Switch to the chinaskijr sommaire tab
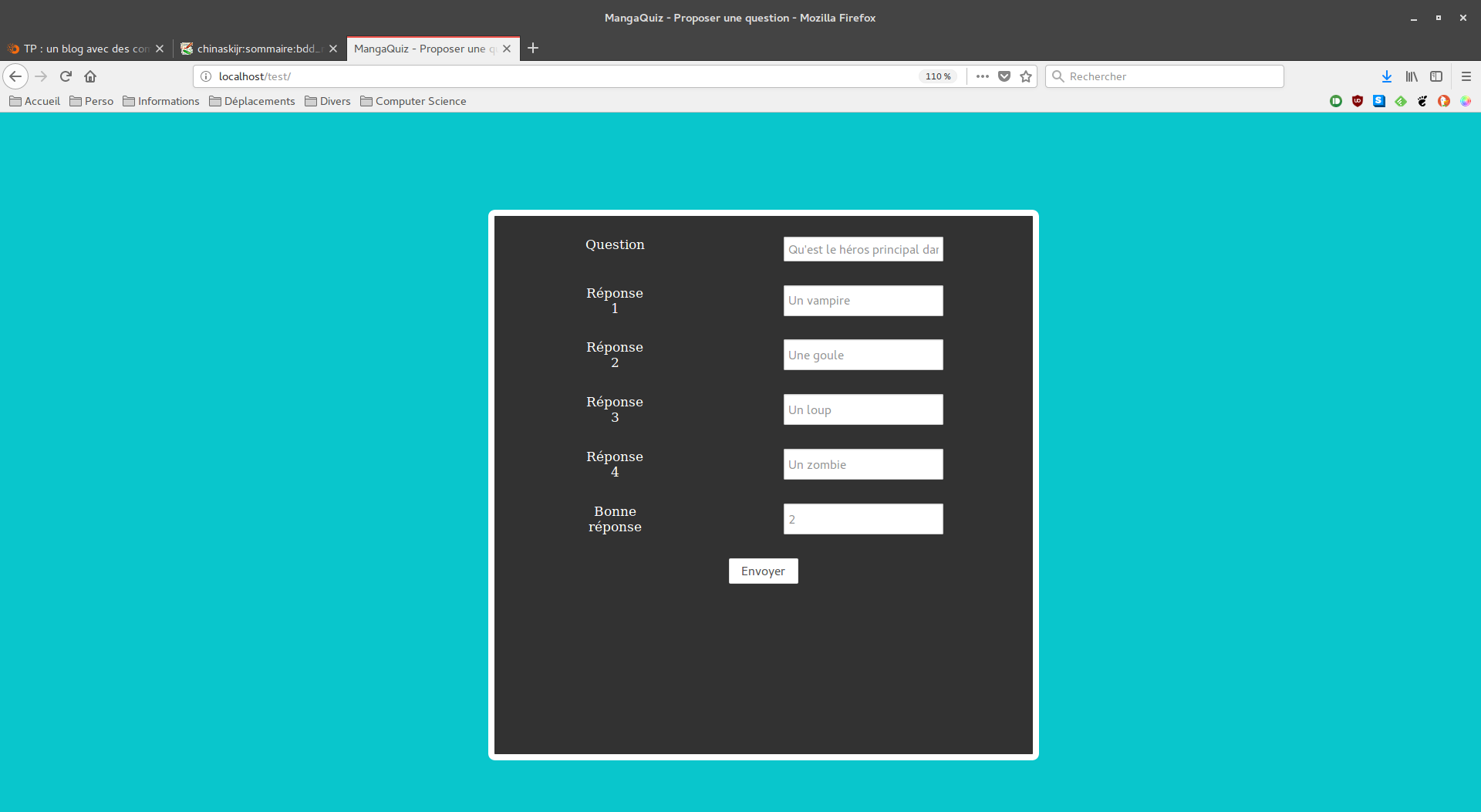The image size is (1481, 812). [x=251, y=49]
